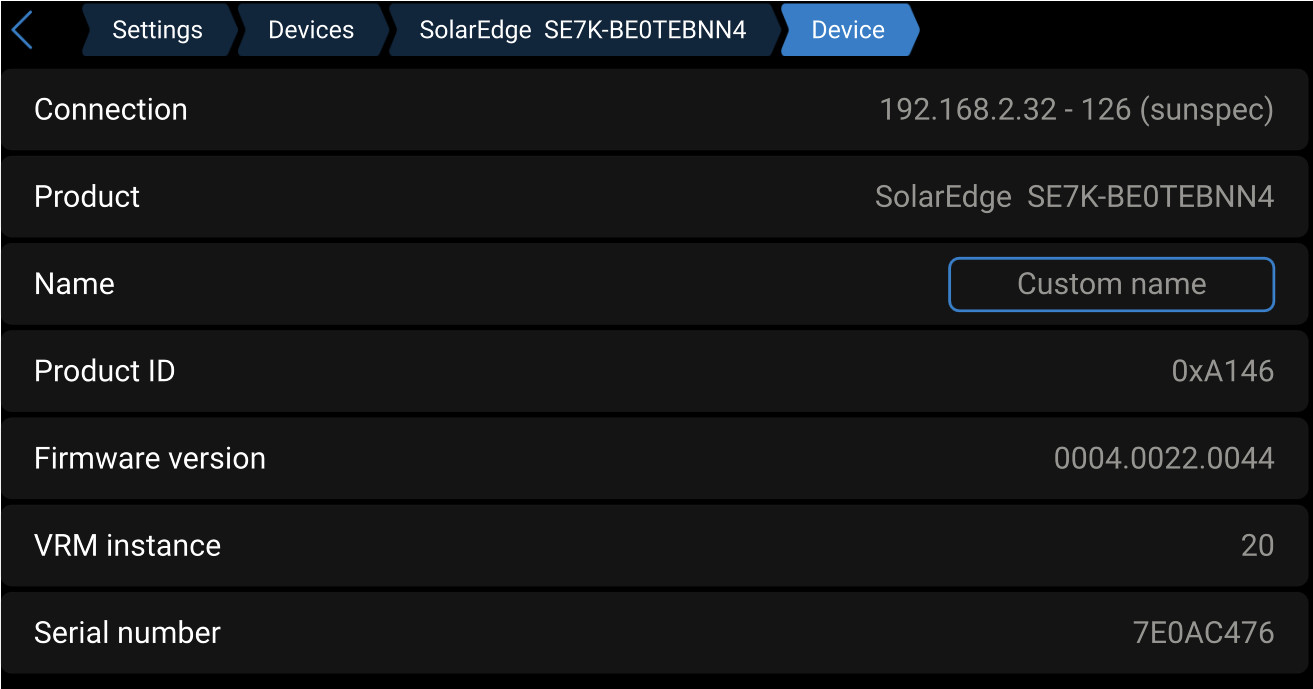The height and width of the screenshot is (689, 1313).
Task: Select the Serial number label
Action: [x=128, y=632]
